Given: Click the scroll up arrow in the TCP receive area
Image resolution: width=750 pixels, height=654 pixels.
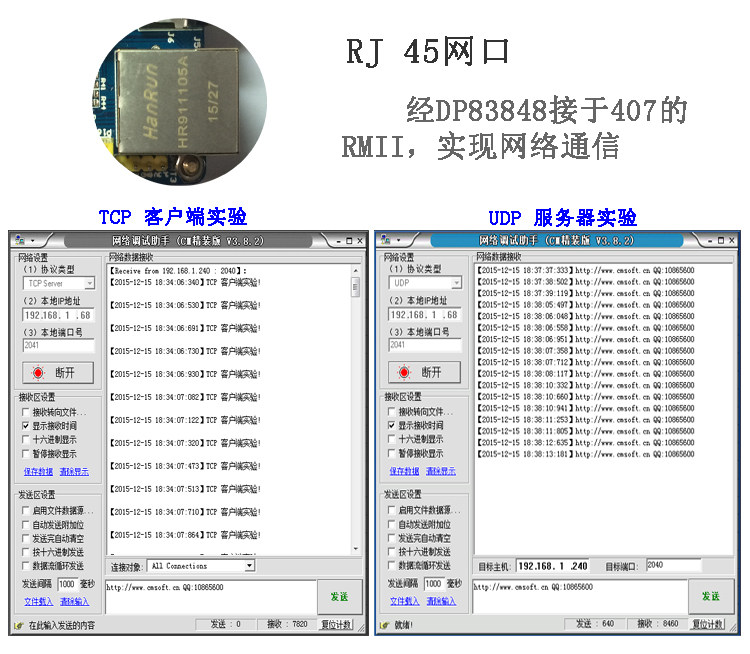Looking at the screenshot, I should click(355, 271).
